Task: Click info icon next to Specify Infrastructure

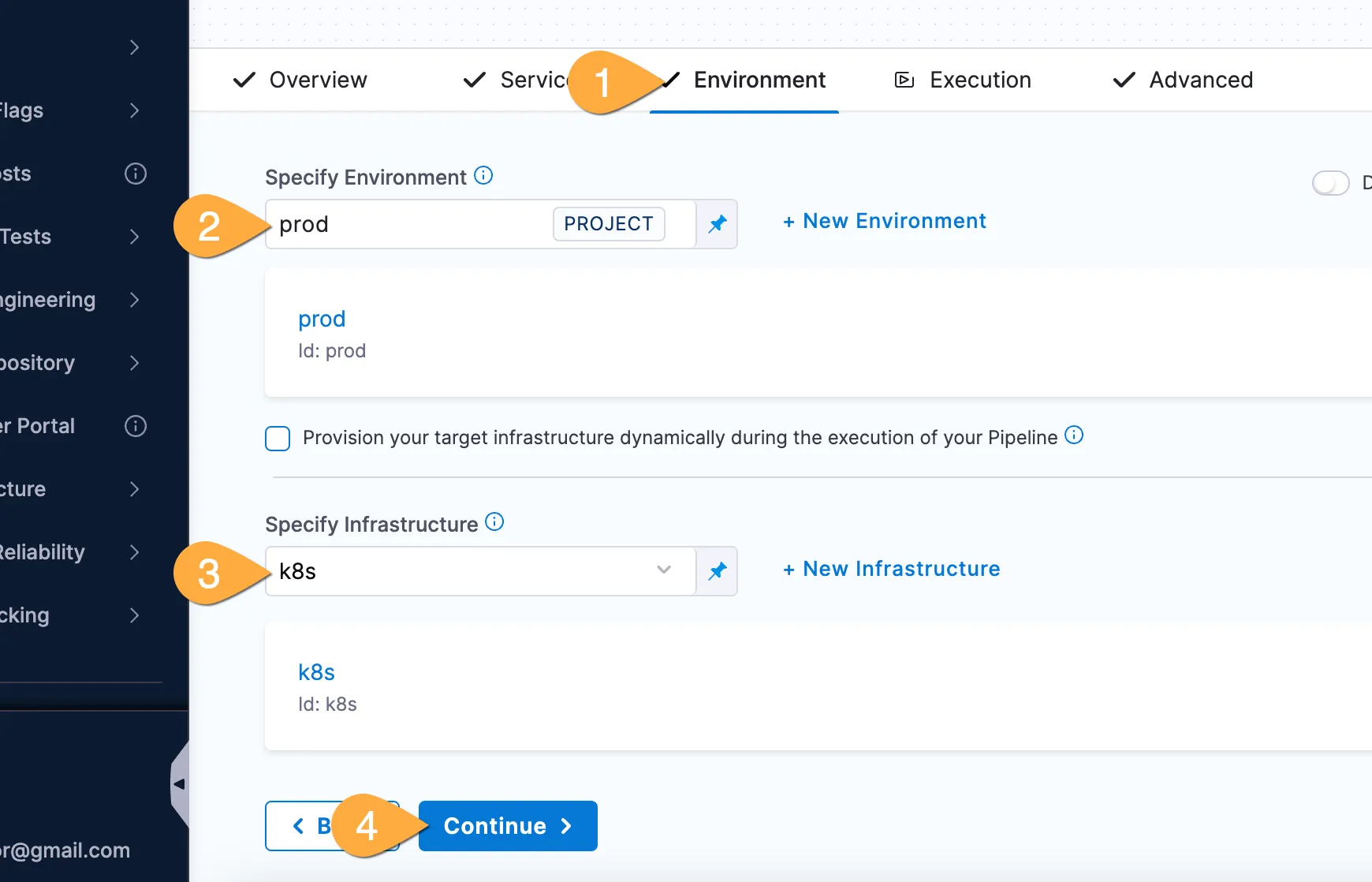Action: click(494, 522)
